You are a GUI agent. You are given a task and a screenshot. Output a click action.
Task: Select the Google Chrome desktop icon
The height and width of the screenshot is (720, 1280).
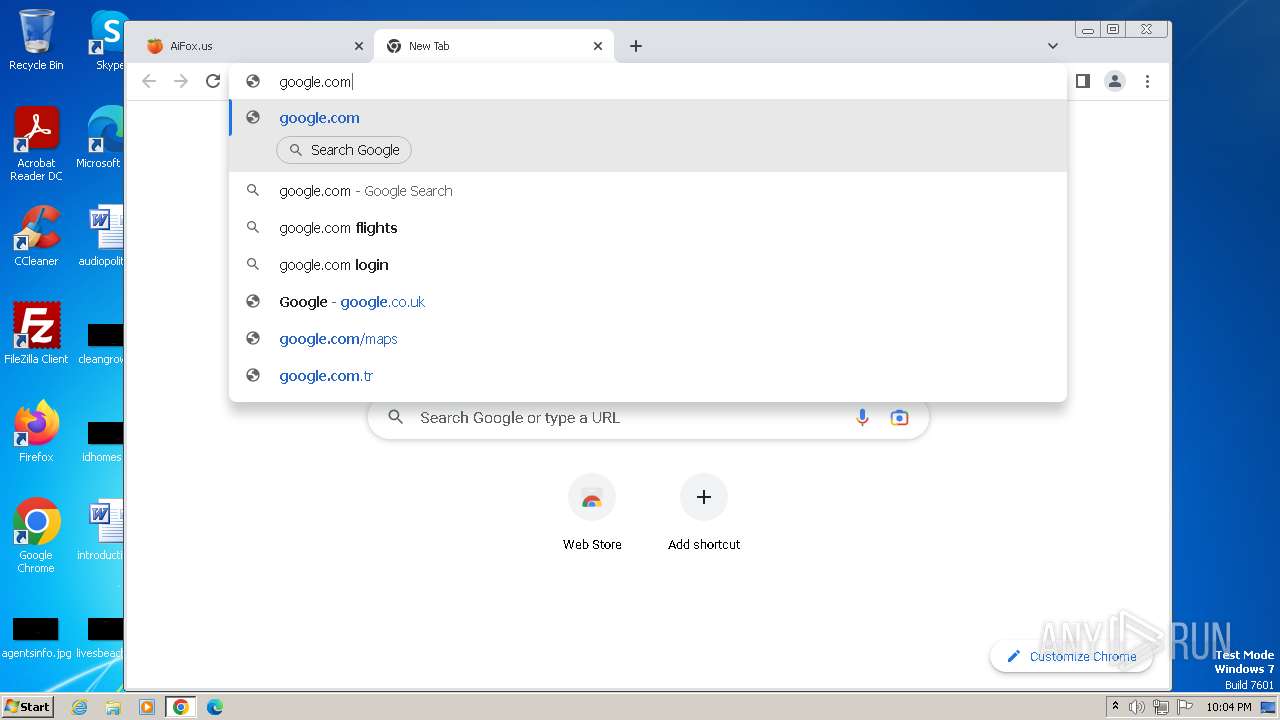pos(36,535)
